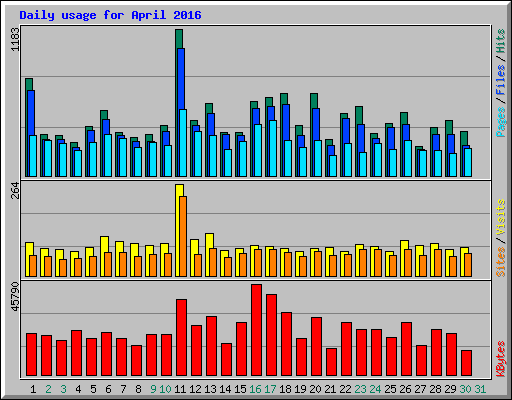
Task: Click the cyan Pages bar for day 11
Action: pyautogui.click(x=183, y=143)
